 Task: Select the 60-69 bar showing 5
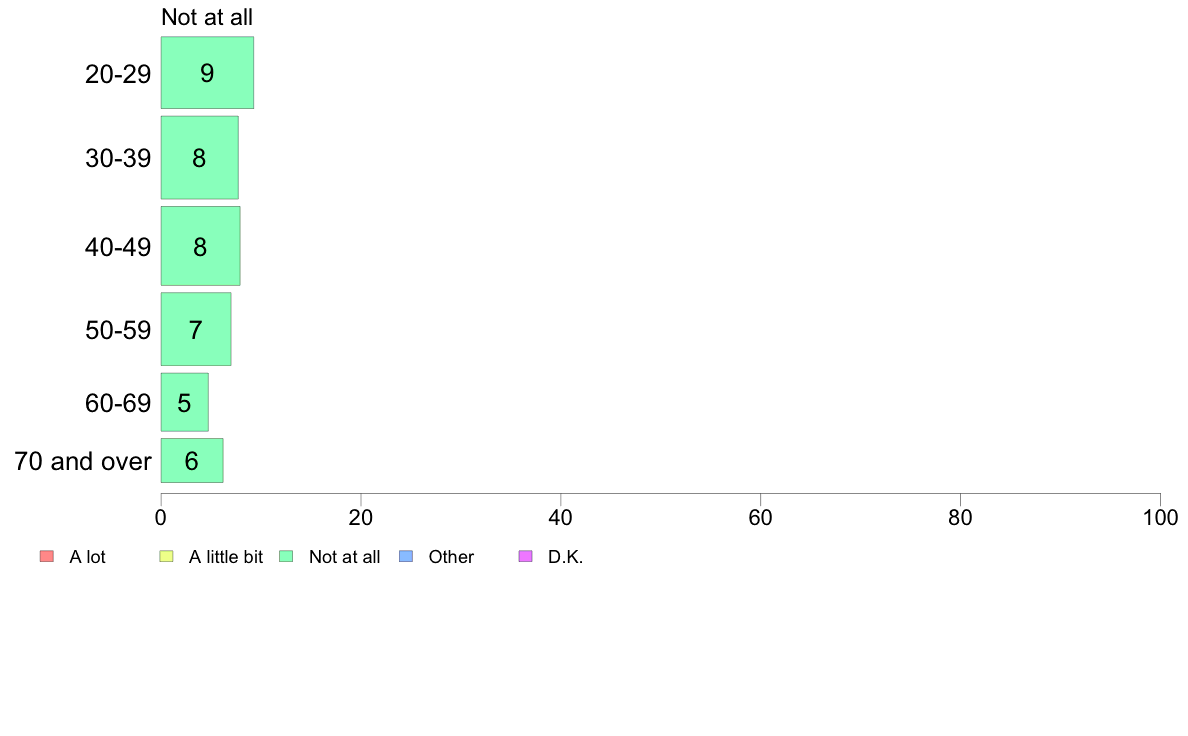pos(184,402)
